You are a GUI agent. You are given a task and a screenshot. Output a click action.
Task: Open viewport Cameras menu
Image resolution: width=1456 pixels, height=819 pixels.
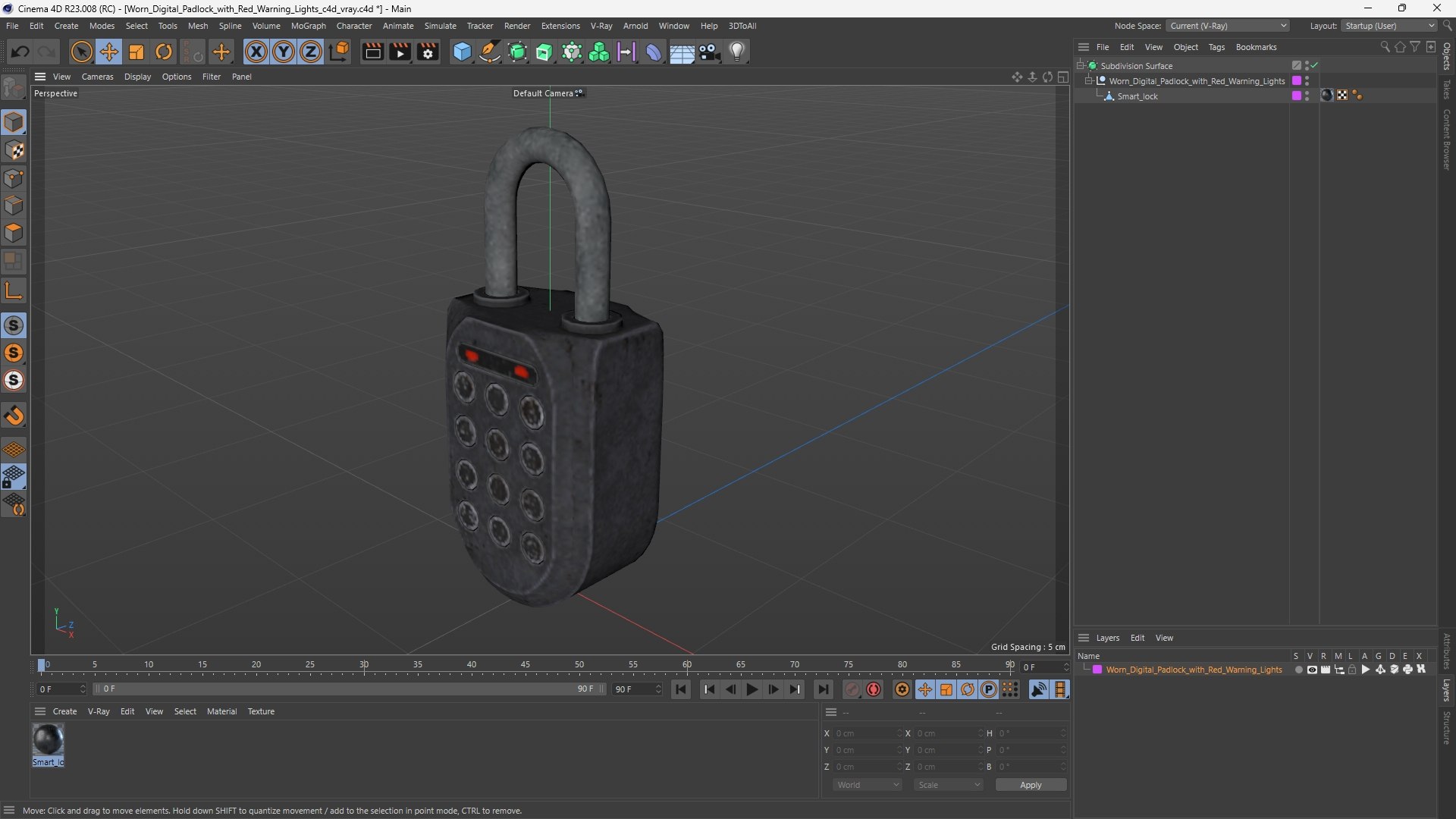tap(97, 77)
